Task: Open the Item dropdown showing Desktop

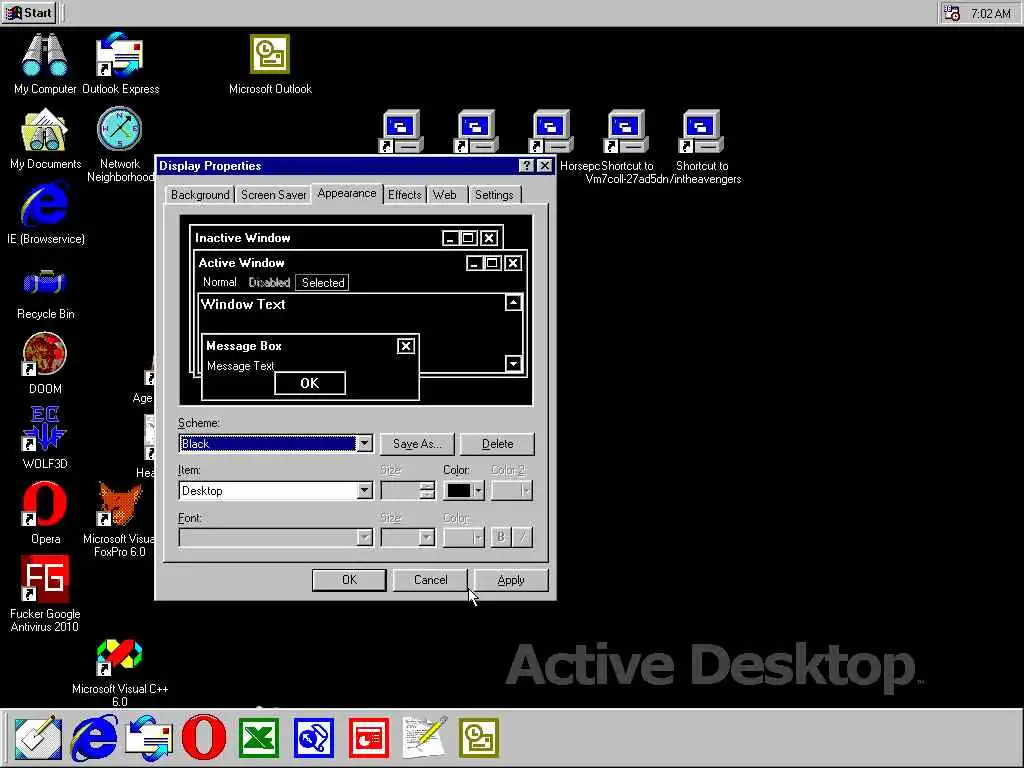Action: (x=364, y=491)
